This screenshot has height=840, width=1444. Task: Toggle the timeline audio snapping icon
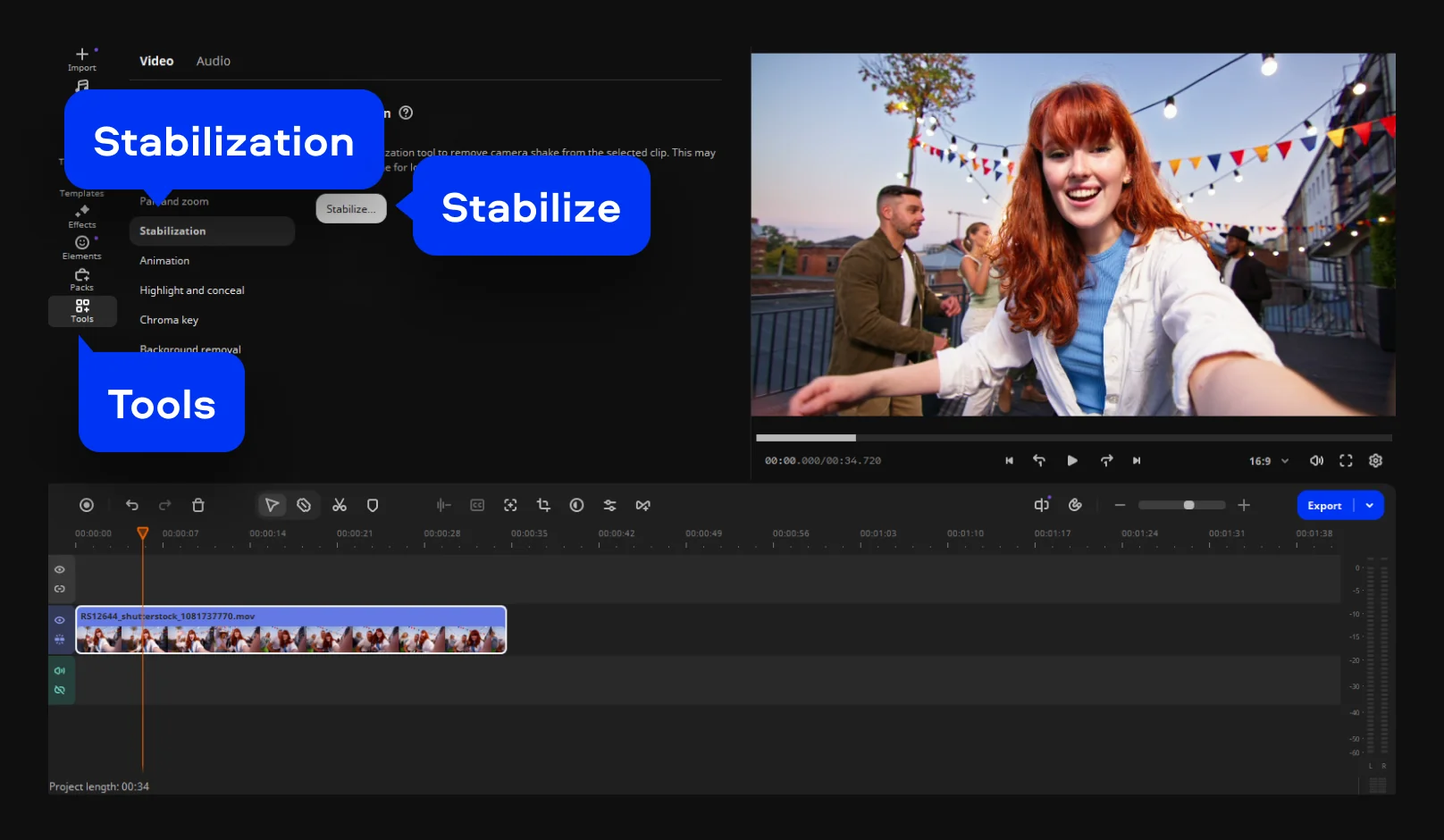pyautogui.click(x=1042, y=505)
